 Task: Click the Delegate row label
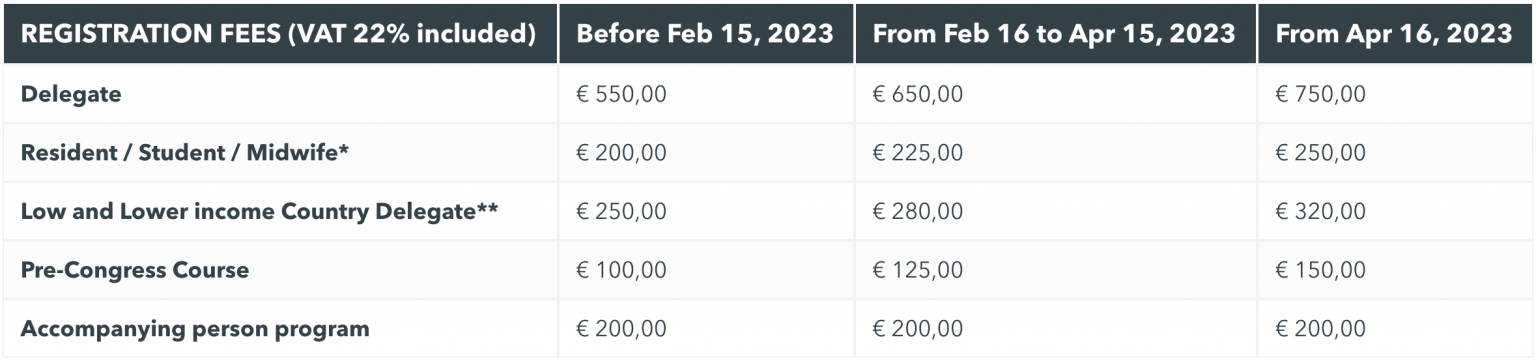click(x=71, y=94)
